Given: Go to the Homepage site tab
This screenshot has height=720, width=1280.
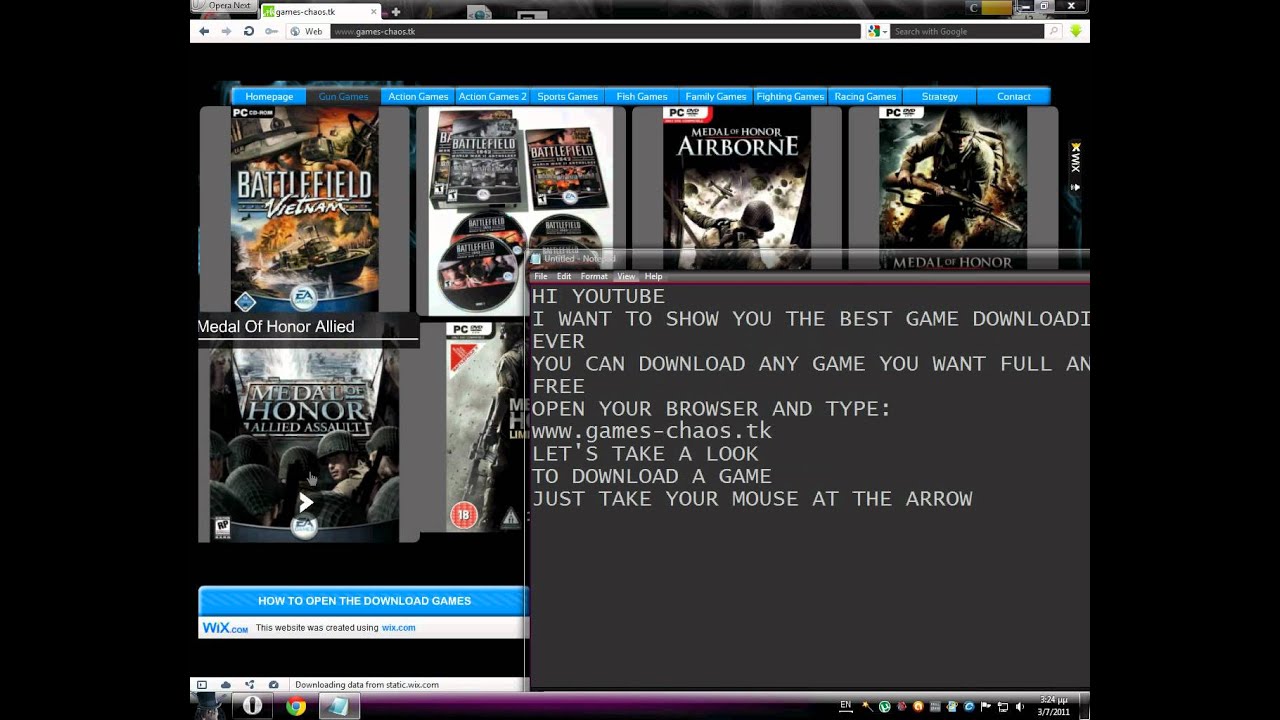Looking at the screenshot, I should [269, 97].
